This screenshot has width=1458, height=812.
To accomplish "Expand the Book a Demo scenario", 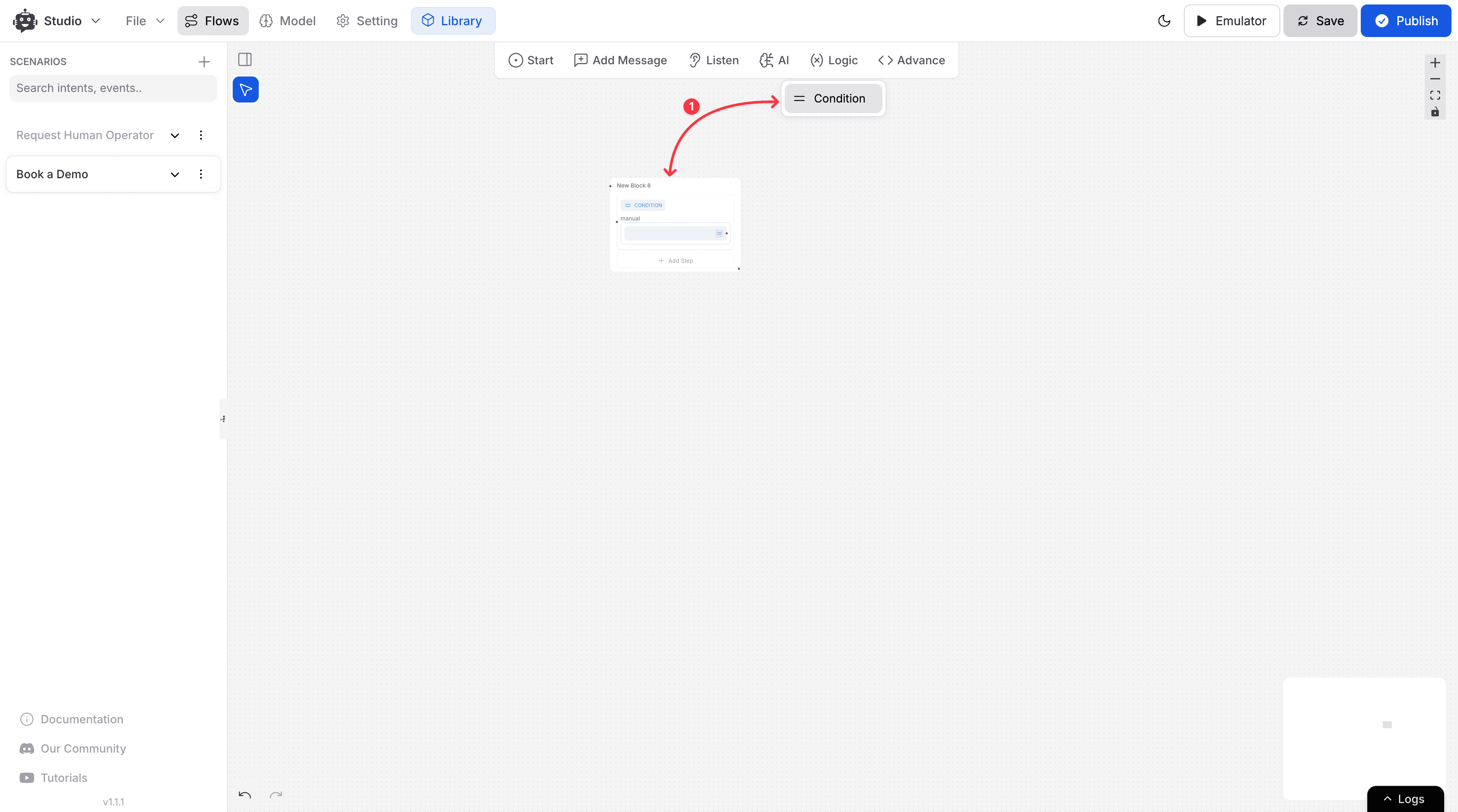I will tap(175, 174).
